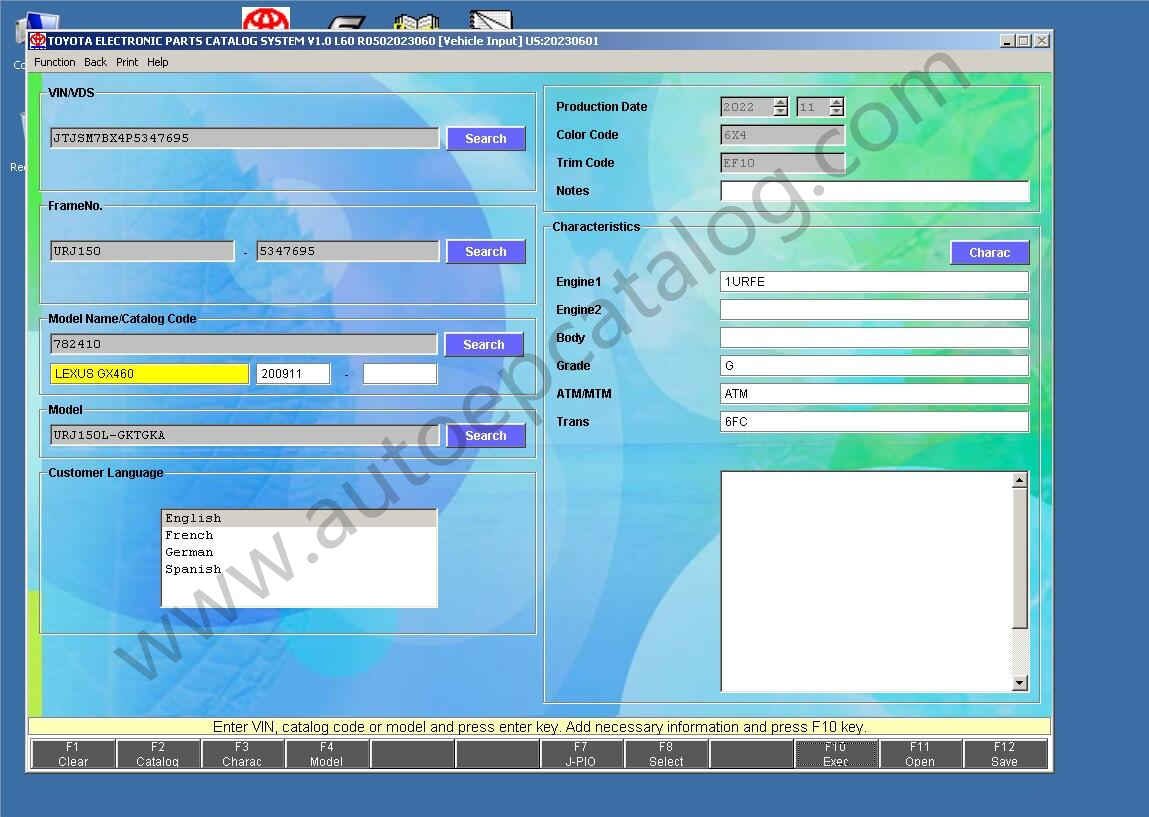Click the empty Body field
This screenshot has width=1149, height=817.
point(874,338)
